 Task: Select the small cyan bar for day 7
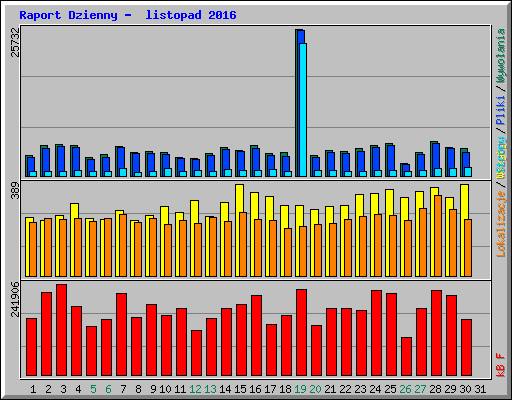123,172
